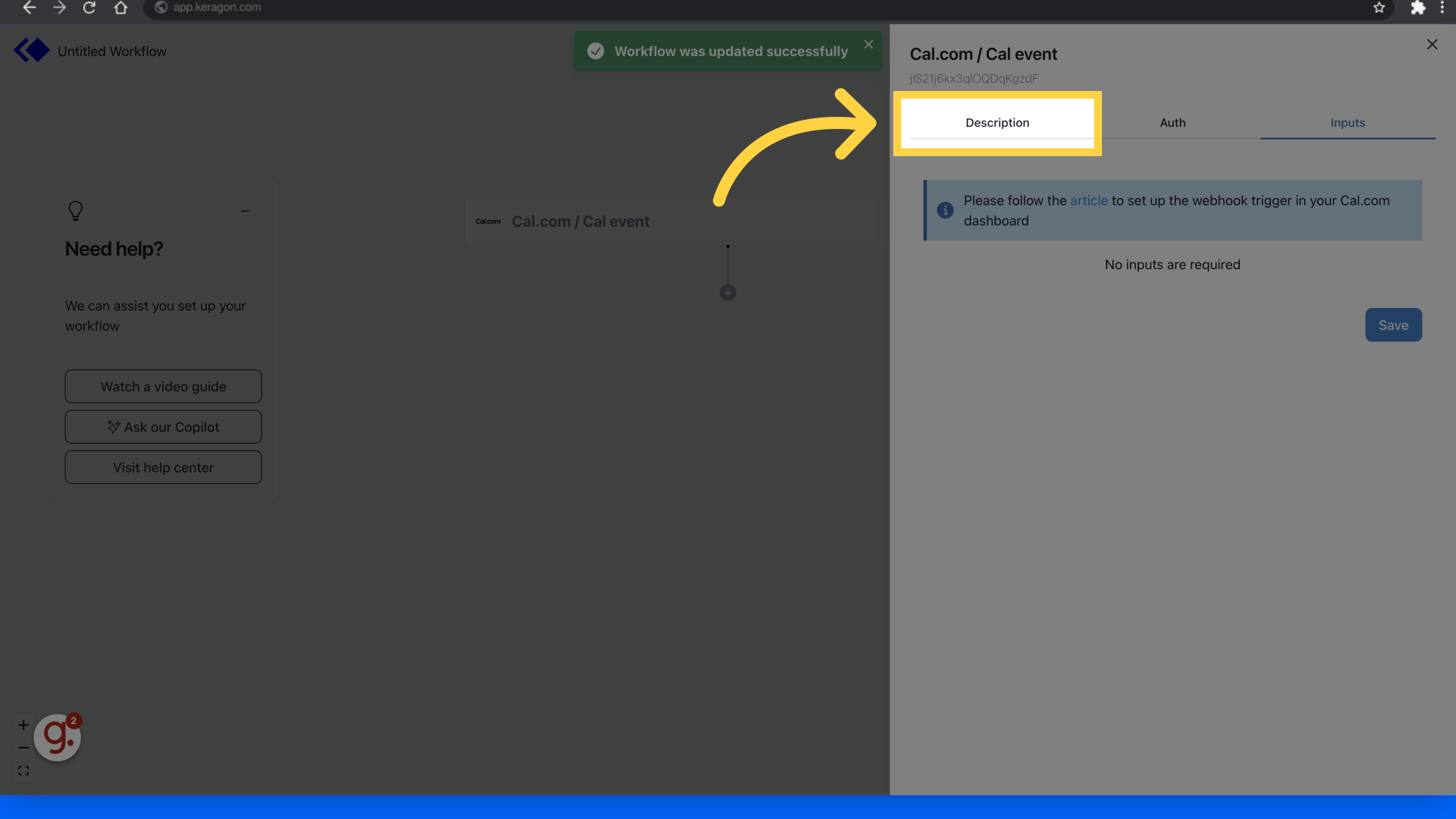Click Ask our Copilot button
This screenshot has height=819, width=1456.
click(x=163, y=427)
